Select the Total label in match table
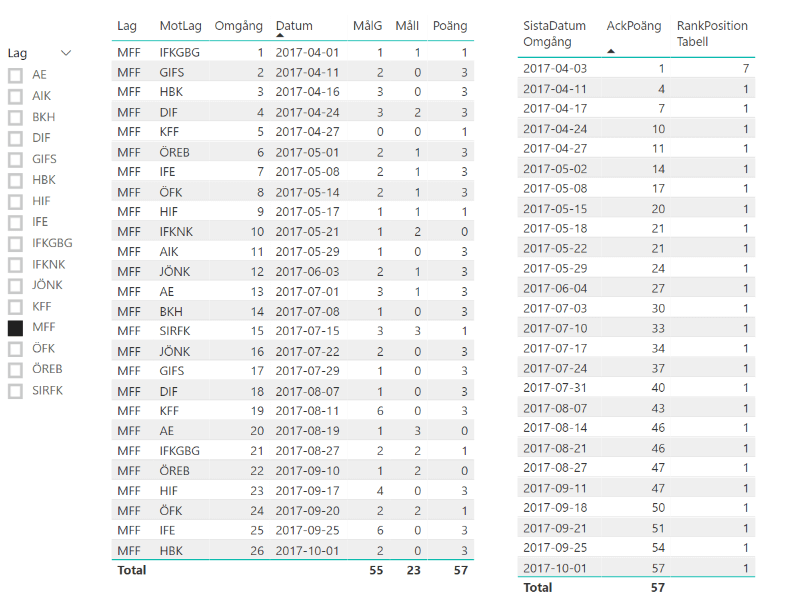The image size is (790, 612). click(132, 570)
